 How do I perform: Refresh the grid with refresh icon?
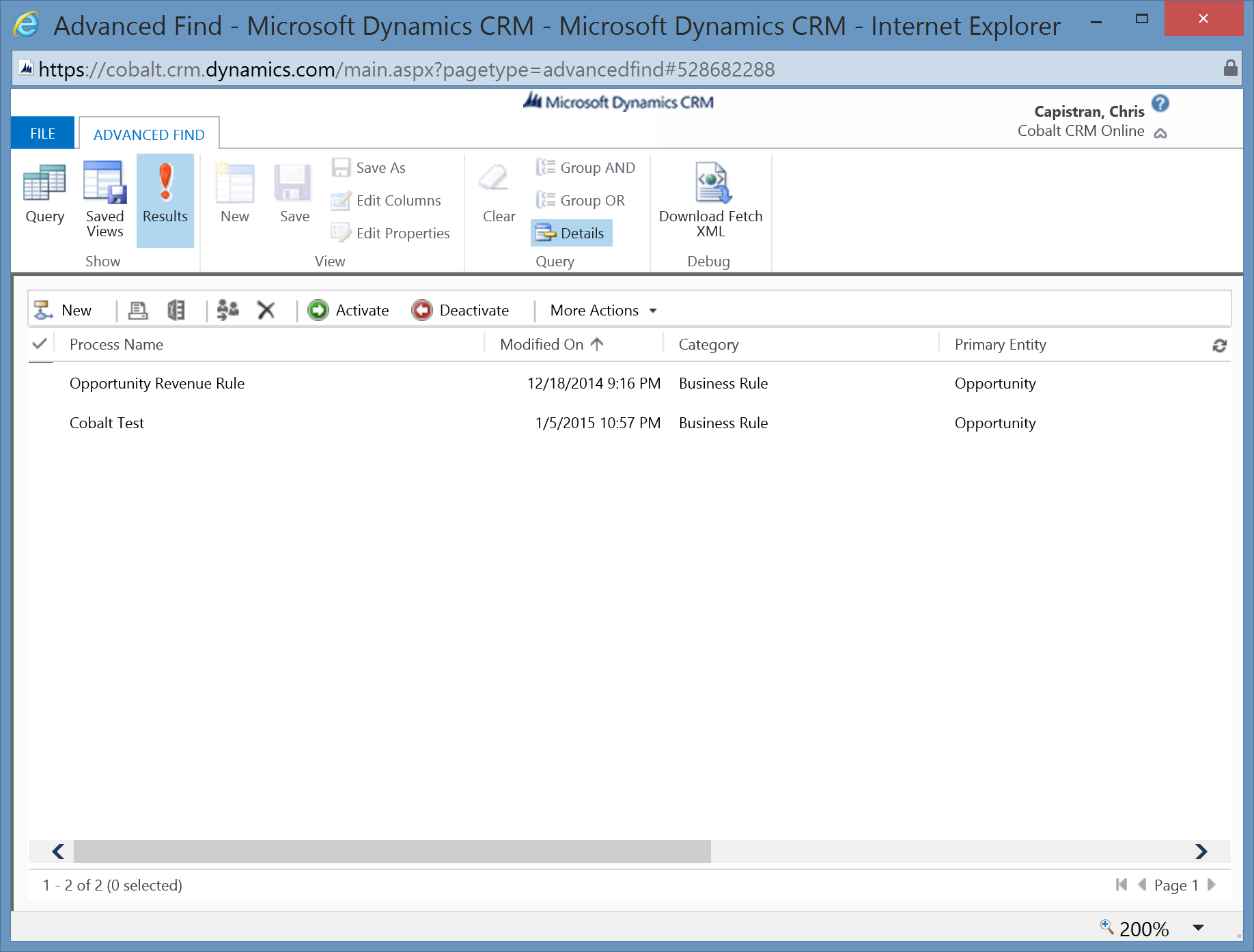click(x=1219, y=346)
